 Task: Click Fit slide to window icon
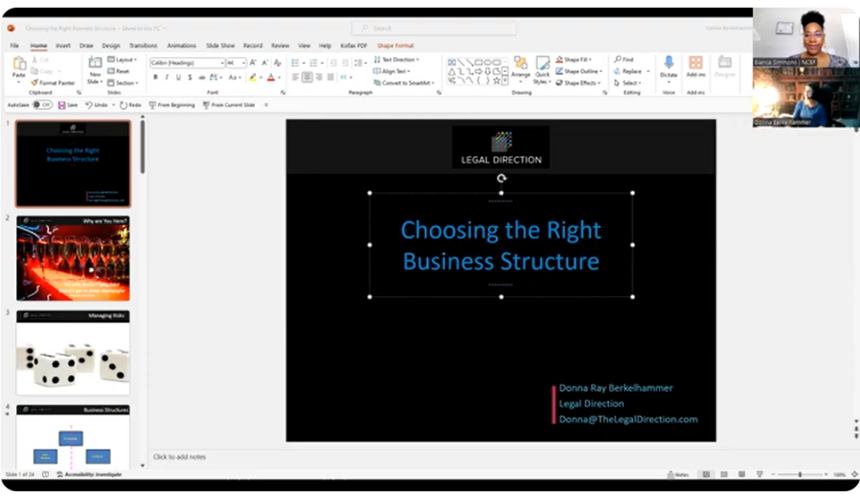tap(855, 474)
